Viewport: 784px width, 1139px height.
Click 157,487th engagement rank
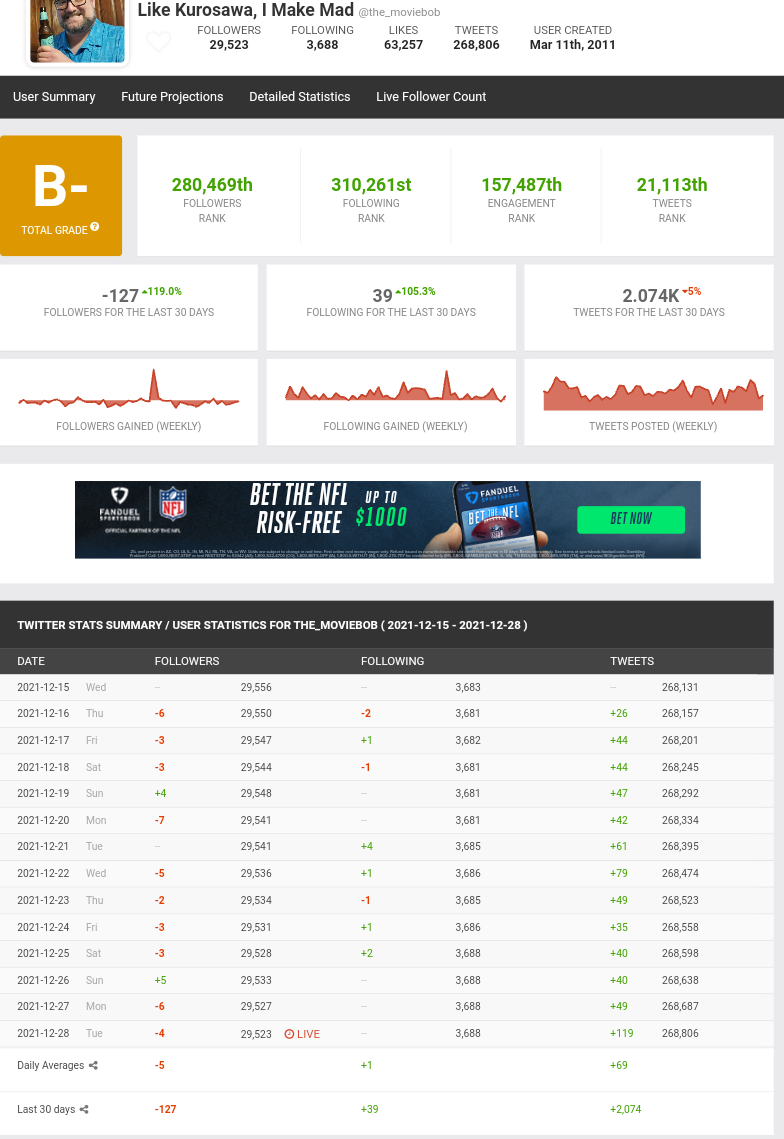tap(522, 185)
